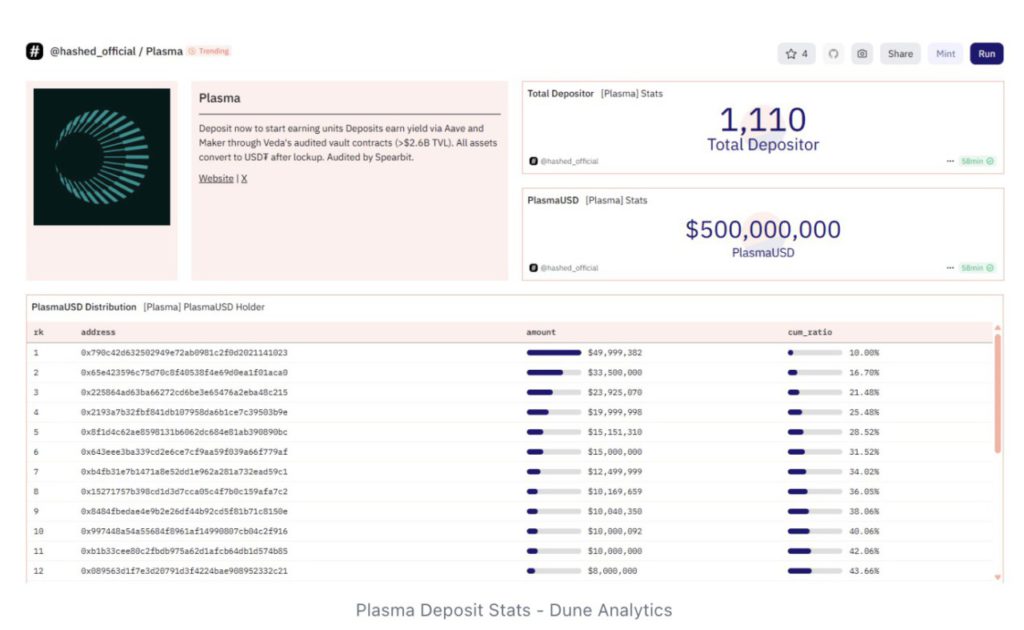
Task: Click the $10,169,659 amount cell
Action: tap(615, 492)
